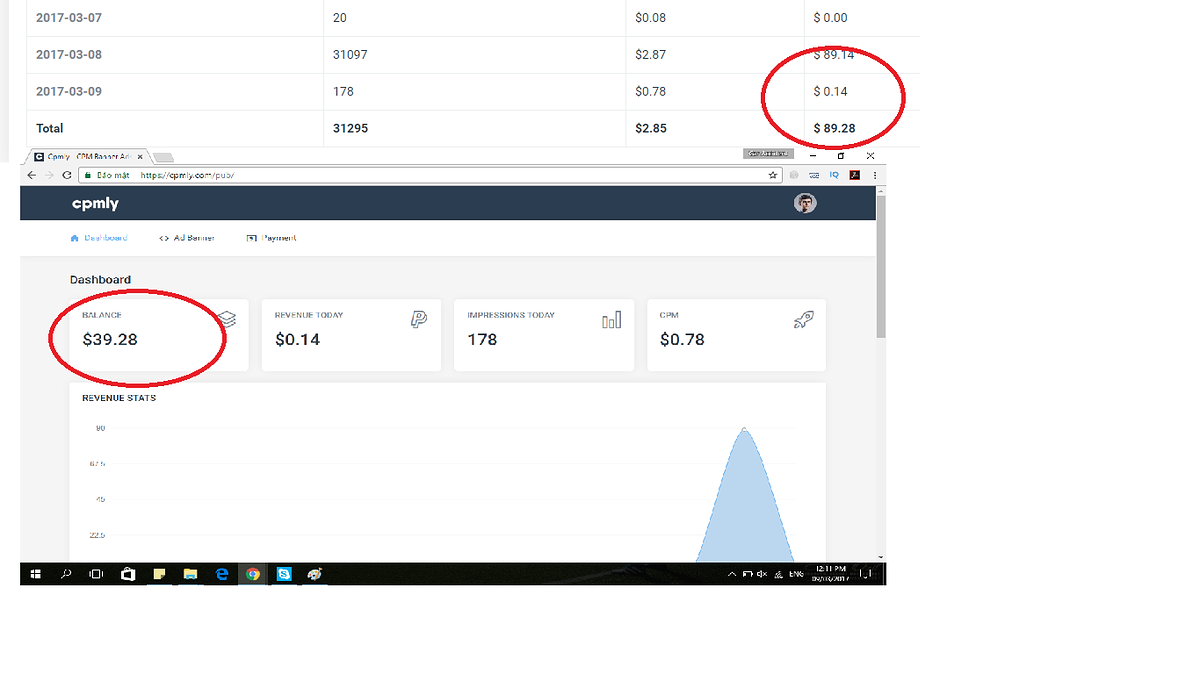Screen dimensions: 1200x674
Task: Open the Payment navigation tab
Action: tap(271, 238)
